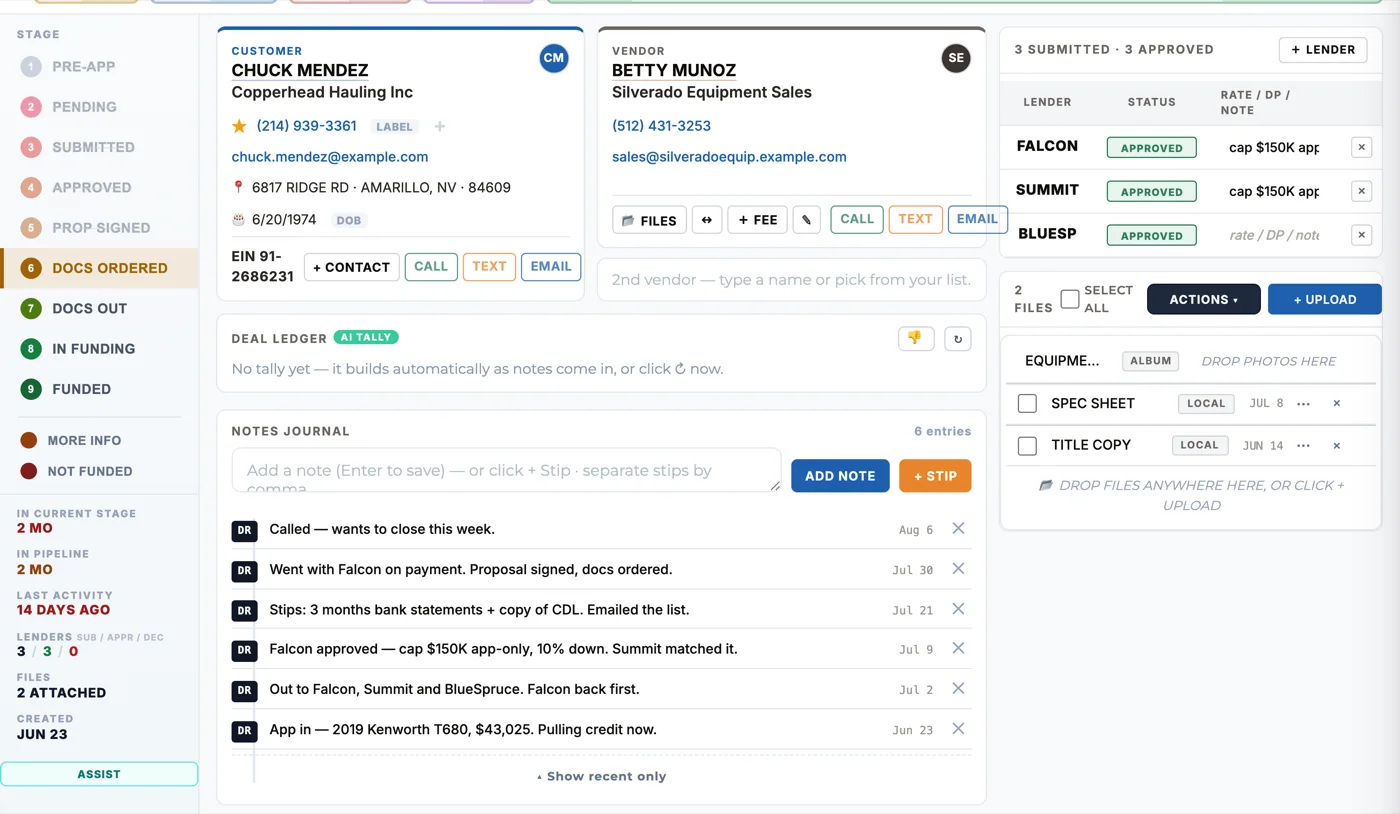The image size is (1400, 814).
Task: Click the 2nd vendor name field
Action: (791, 280)
